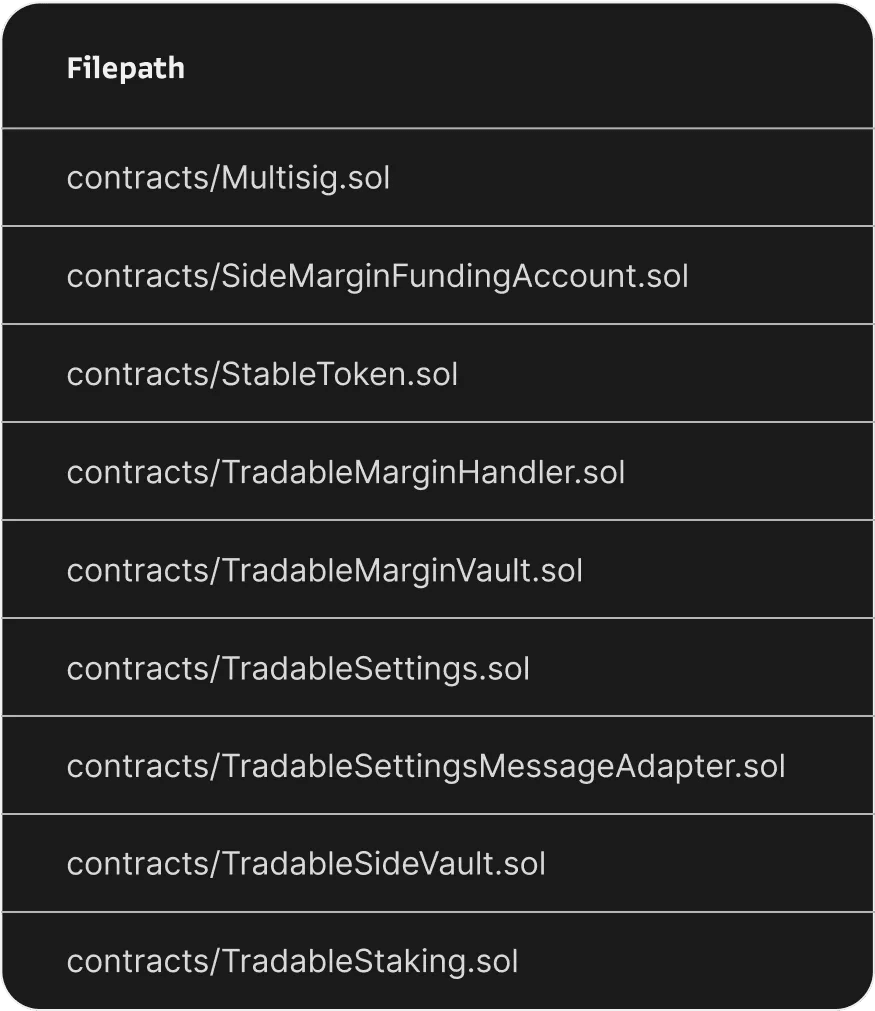
Task: Open contracts/TradableMarginHandler.sol entry
Action: 346,473
